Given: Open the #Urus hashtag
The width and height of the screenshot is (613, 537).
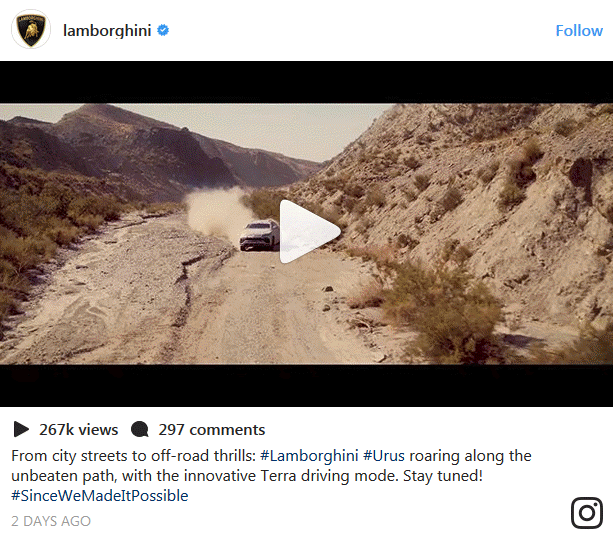Looking at the screenshot, I should point(384,456).
